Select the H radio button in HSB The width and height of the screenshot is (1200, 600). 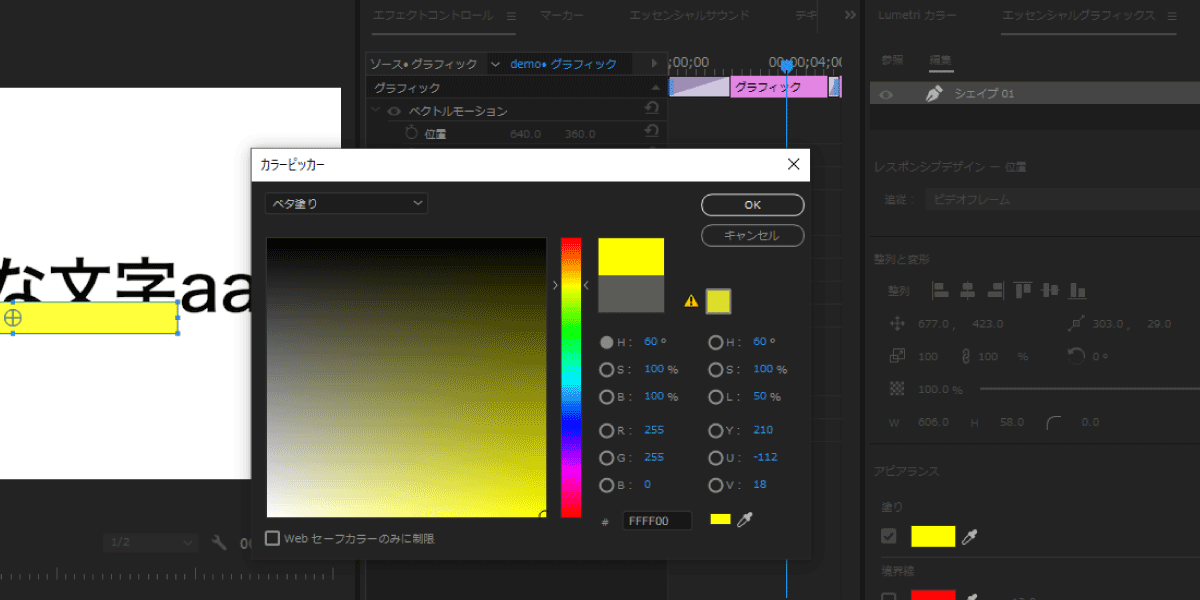tap(606, 342)
